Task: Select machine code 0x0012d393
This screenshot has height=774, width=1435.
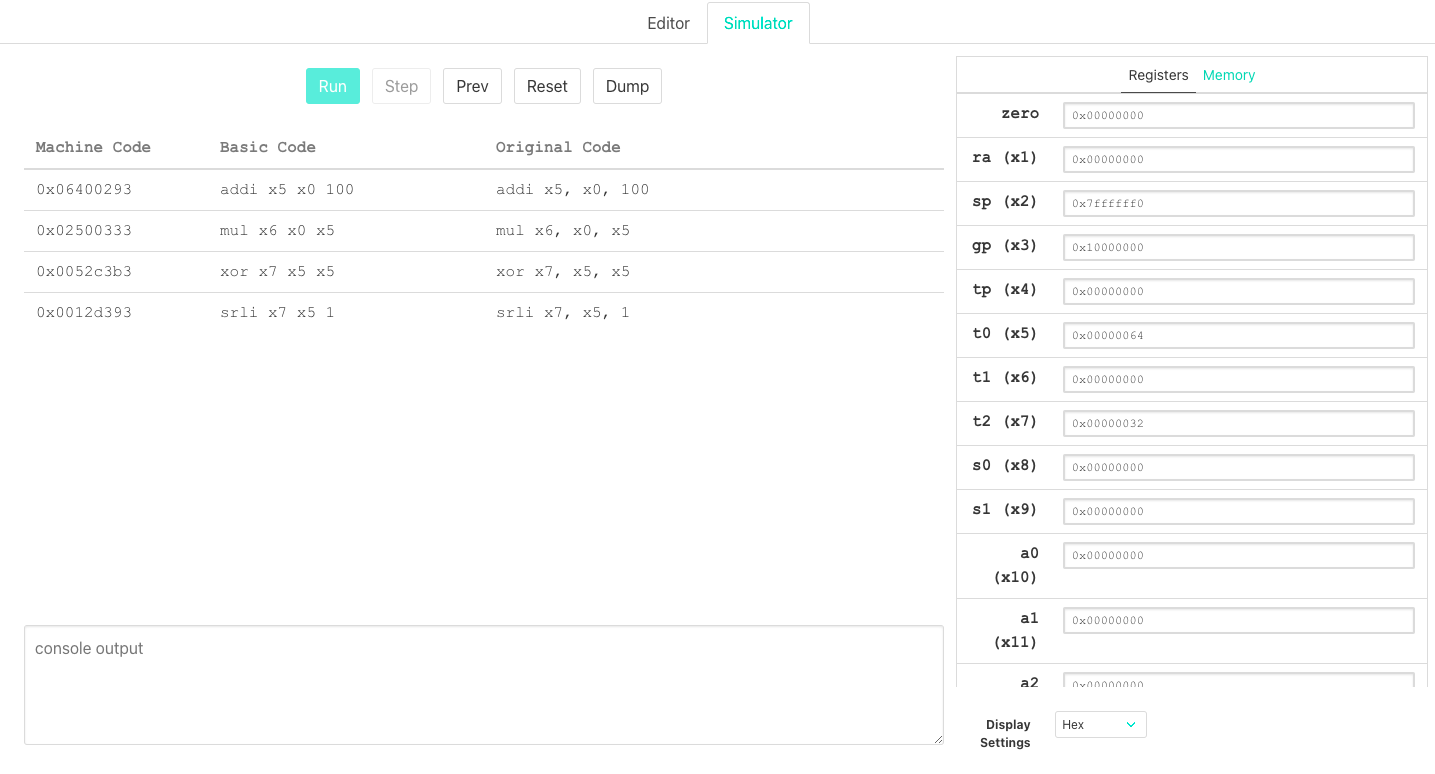Action: (x=84, y=313)
